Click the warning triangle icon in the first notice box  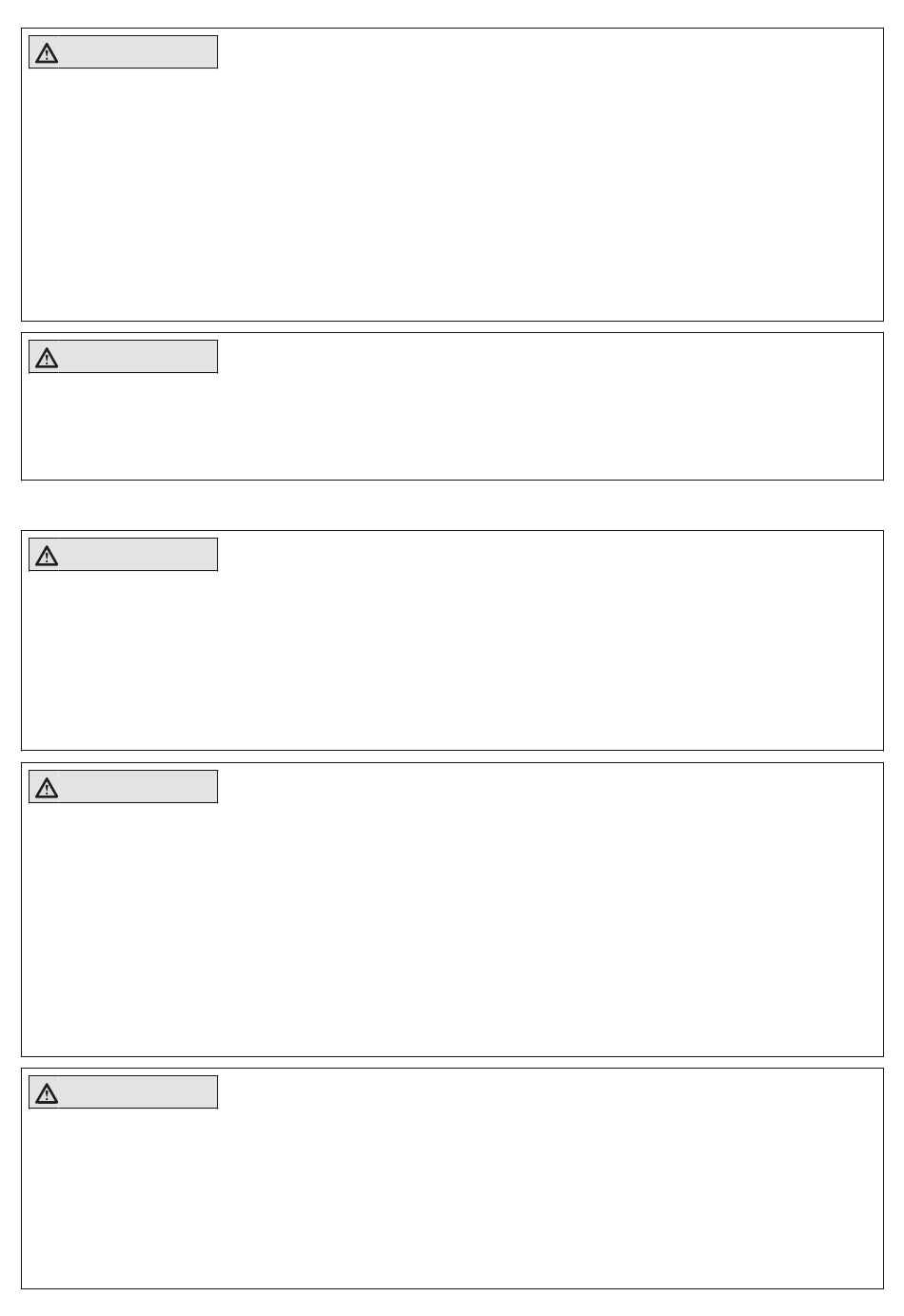(46, 53)
